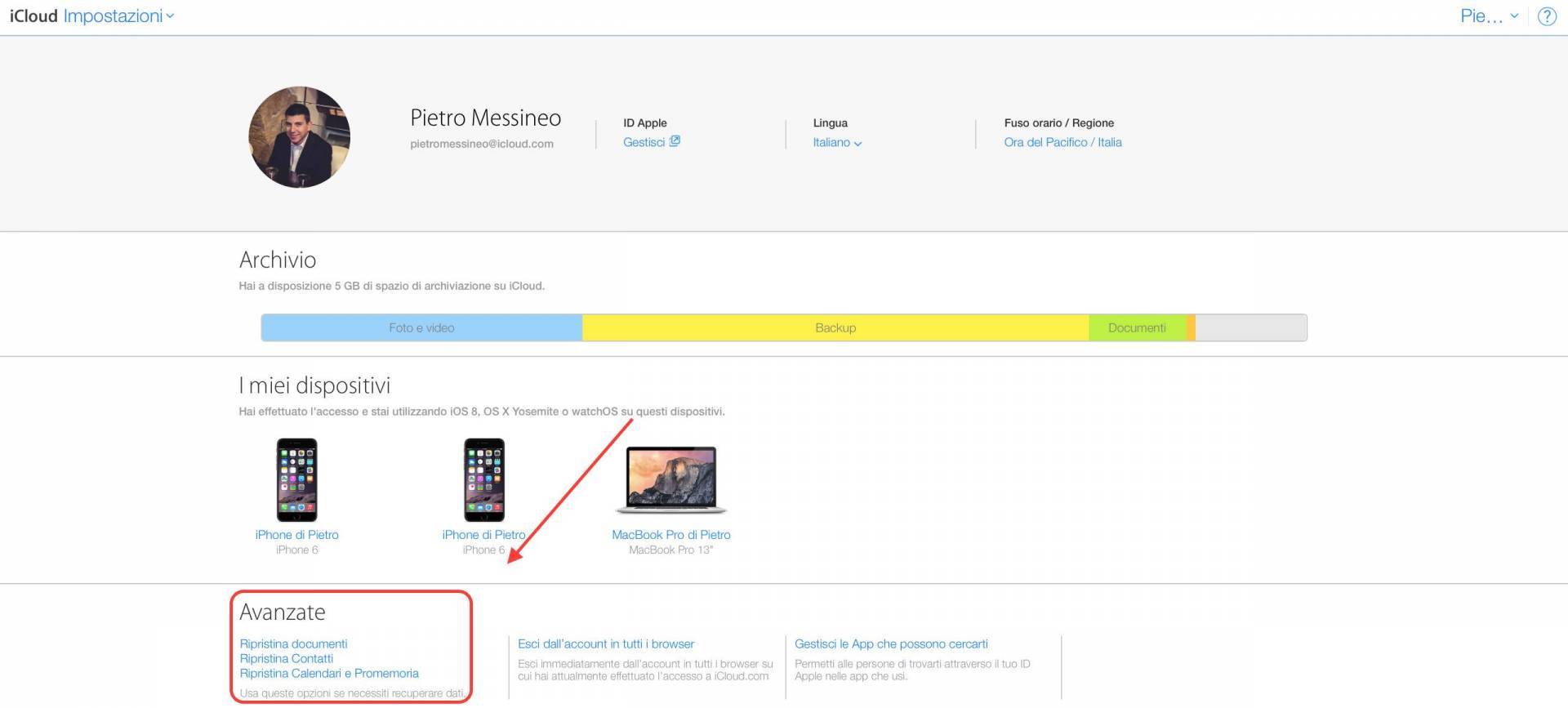1568x708 pixels.
Task: Select the Backup storage segment
Action: point(835,327)
